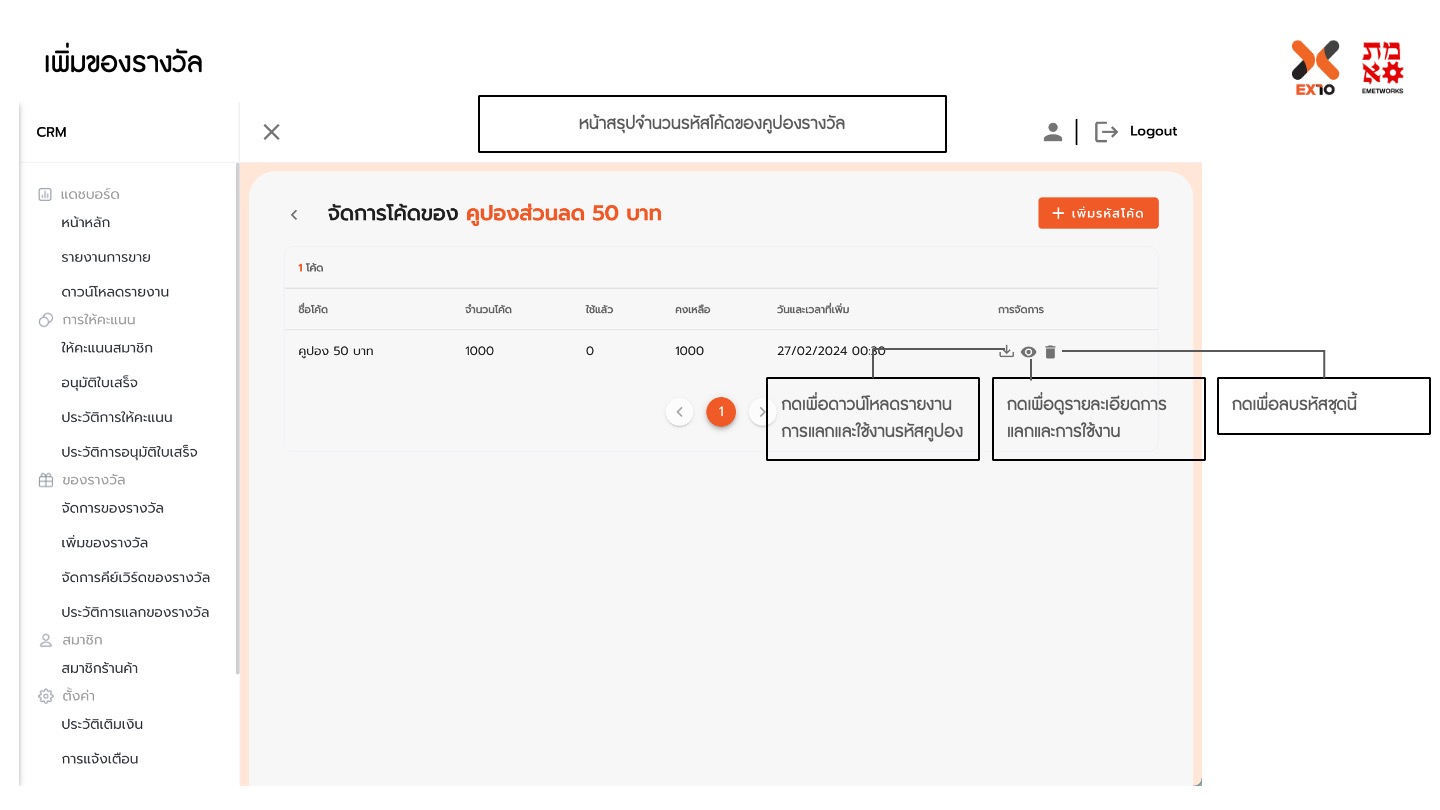Go to previous page in pagination
The width and height of the screenshot is (1440, 810).
click(680, 412)
